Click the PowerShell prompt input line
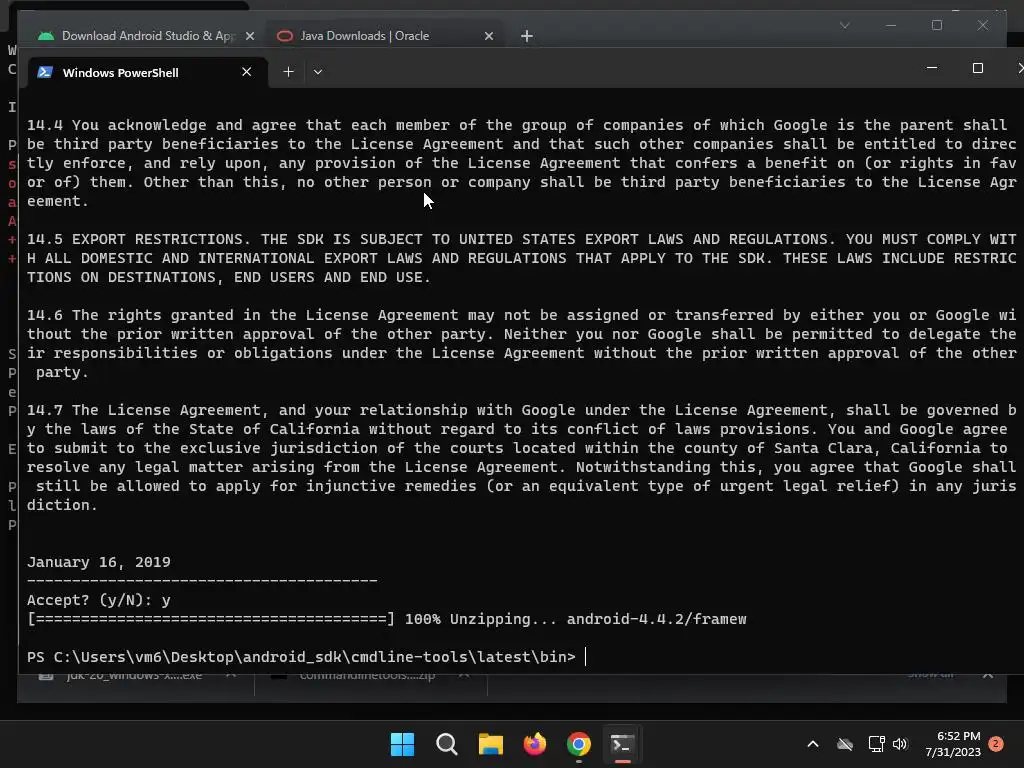 pyautogui.click(x=307, y=657)
